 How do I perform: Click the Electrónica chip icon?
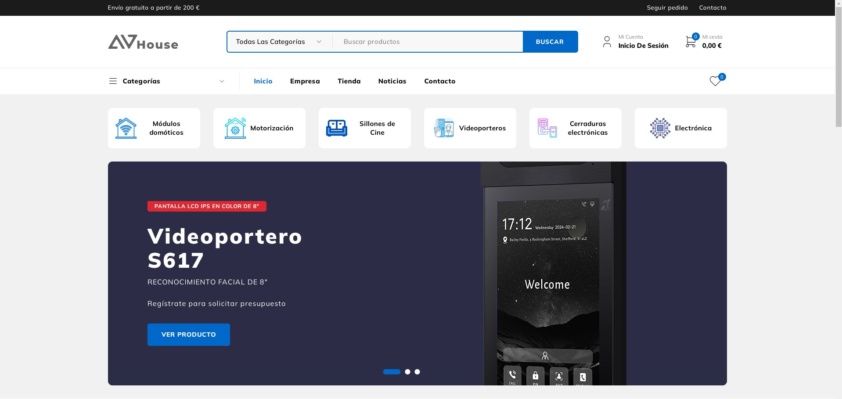pyautogui.click(x=660, y=128)
